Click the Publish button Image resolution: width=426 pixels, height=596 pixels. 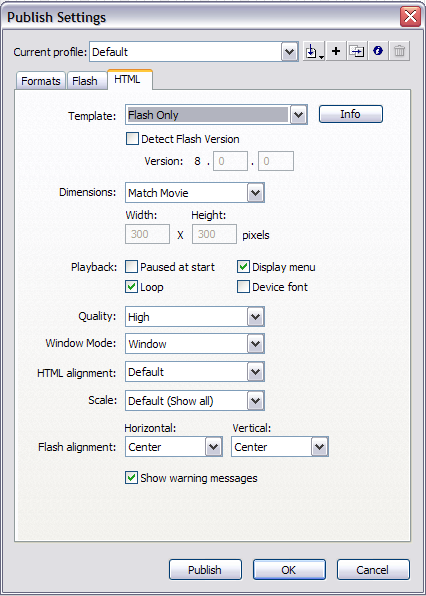(205, 570)
